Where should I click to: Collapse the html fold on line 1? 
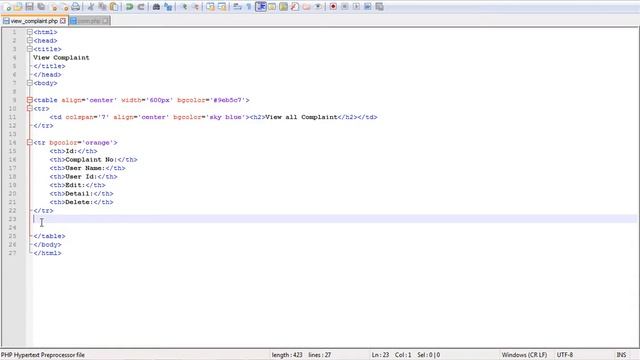point(30,32)
